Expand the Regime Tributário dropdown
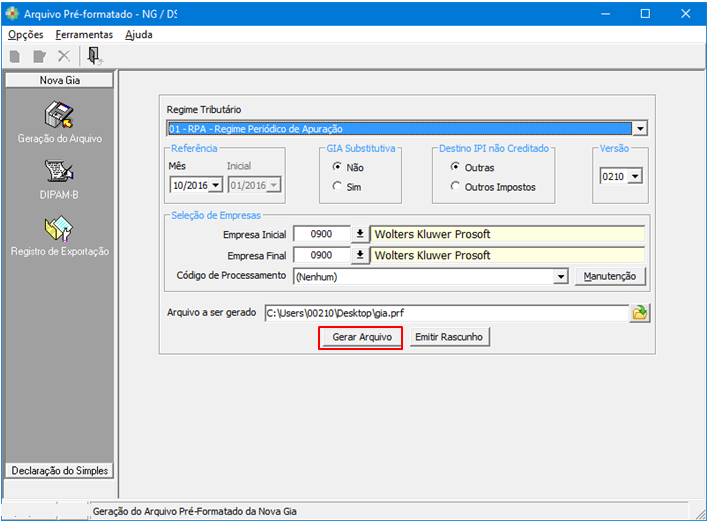 tap(640, 128)
